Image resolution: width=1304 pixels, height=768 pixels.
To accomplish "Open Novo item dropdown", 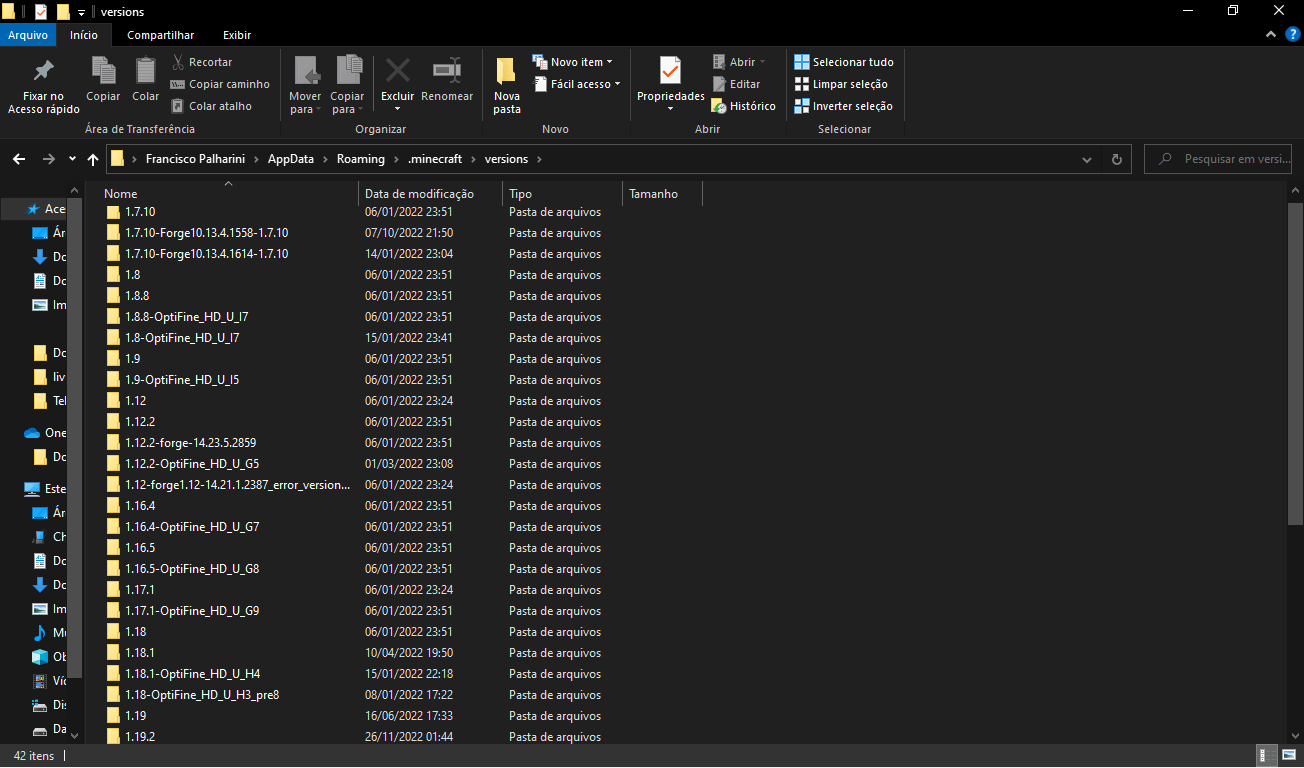I will click(x=573, y=62).
